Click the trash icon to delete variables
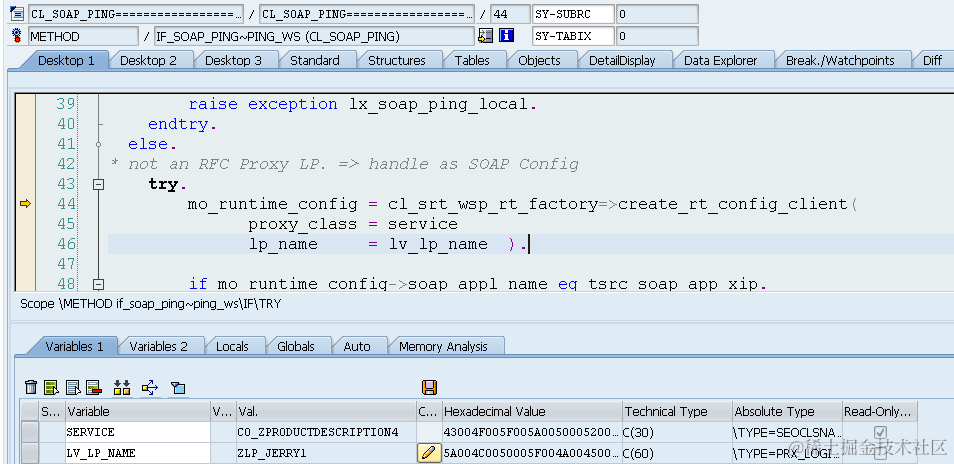 (31, 387)
